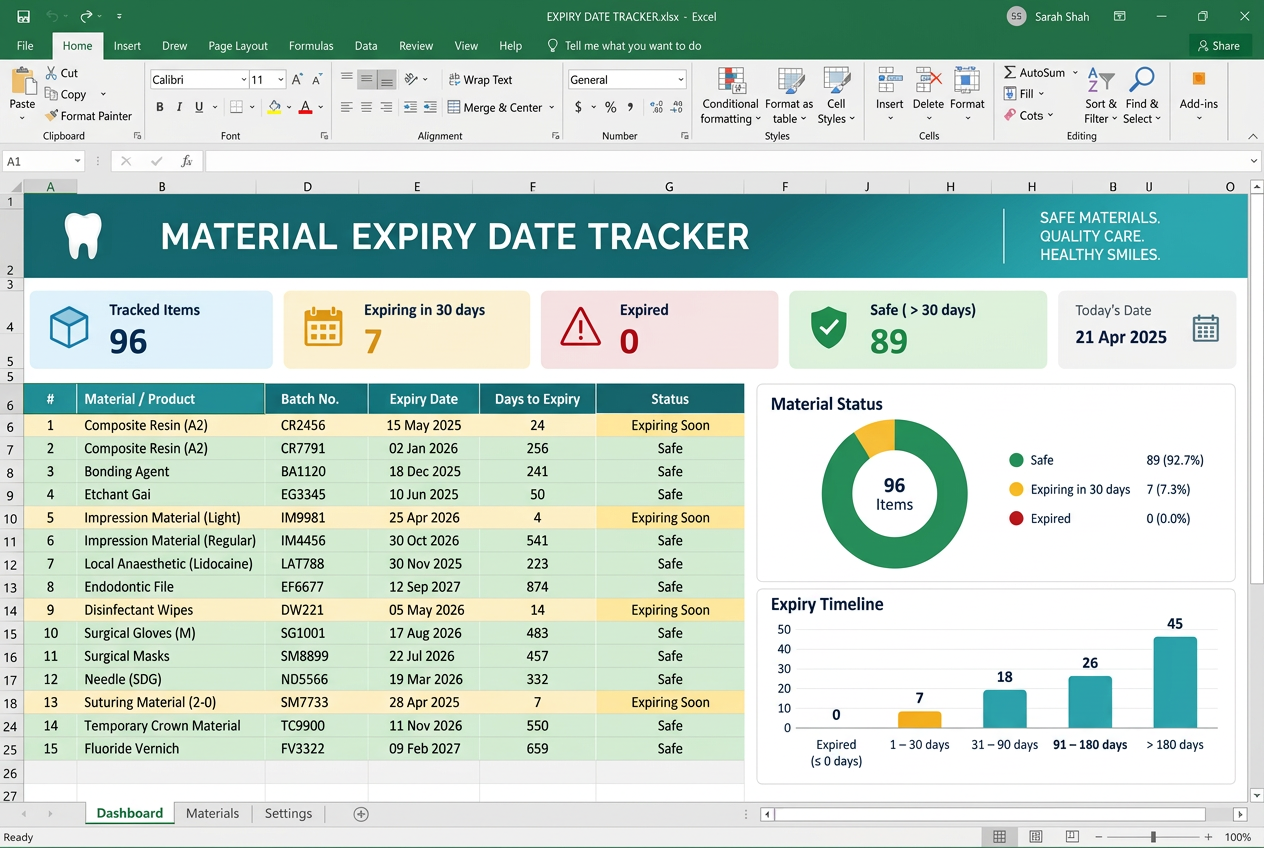Click the increase decimal icon
The width and height of the screenshot is (1264, 848).
click(656, 107)
